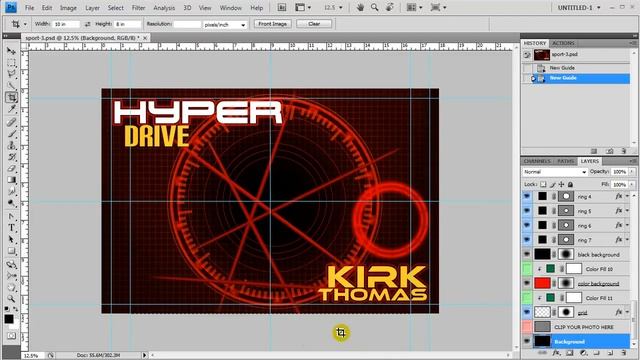Expand ring 4 layer effects arrow
This screenshot has height=360, width=640.
[627, 196]
